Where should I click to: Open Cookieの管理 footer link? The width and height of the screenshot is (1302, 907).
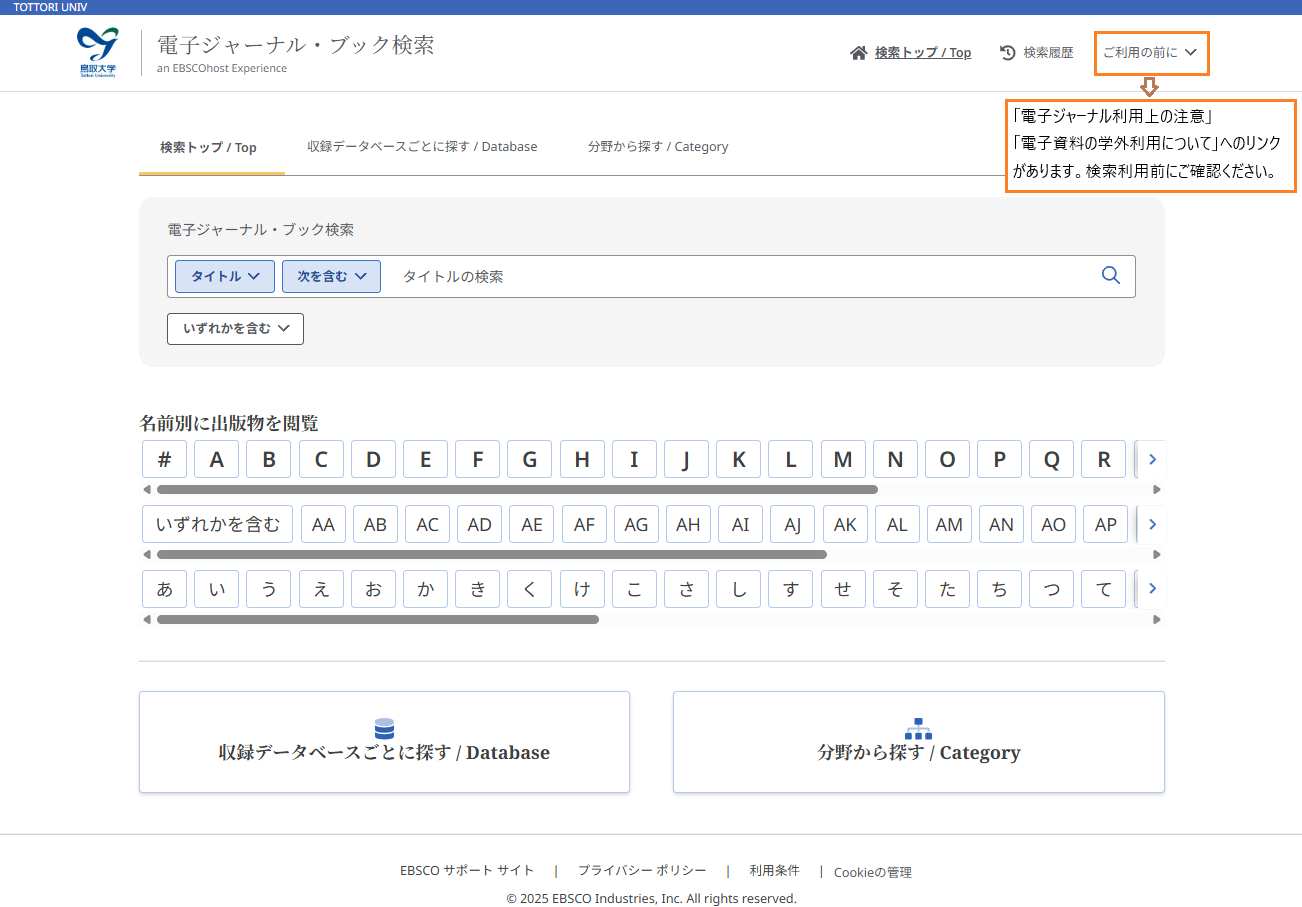pyautogui.click(x=873, y=872)
